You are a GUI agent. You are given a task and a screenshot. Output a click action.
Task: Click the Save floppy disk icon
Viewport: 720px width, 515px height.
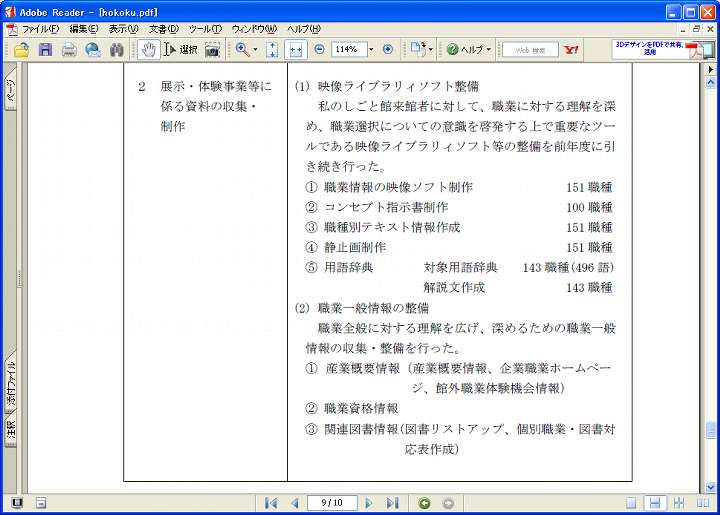45,49
